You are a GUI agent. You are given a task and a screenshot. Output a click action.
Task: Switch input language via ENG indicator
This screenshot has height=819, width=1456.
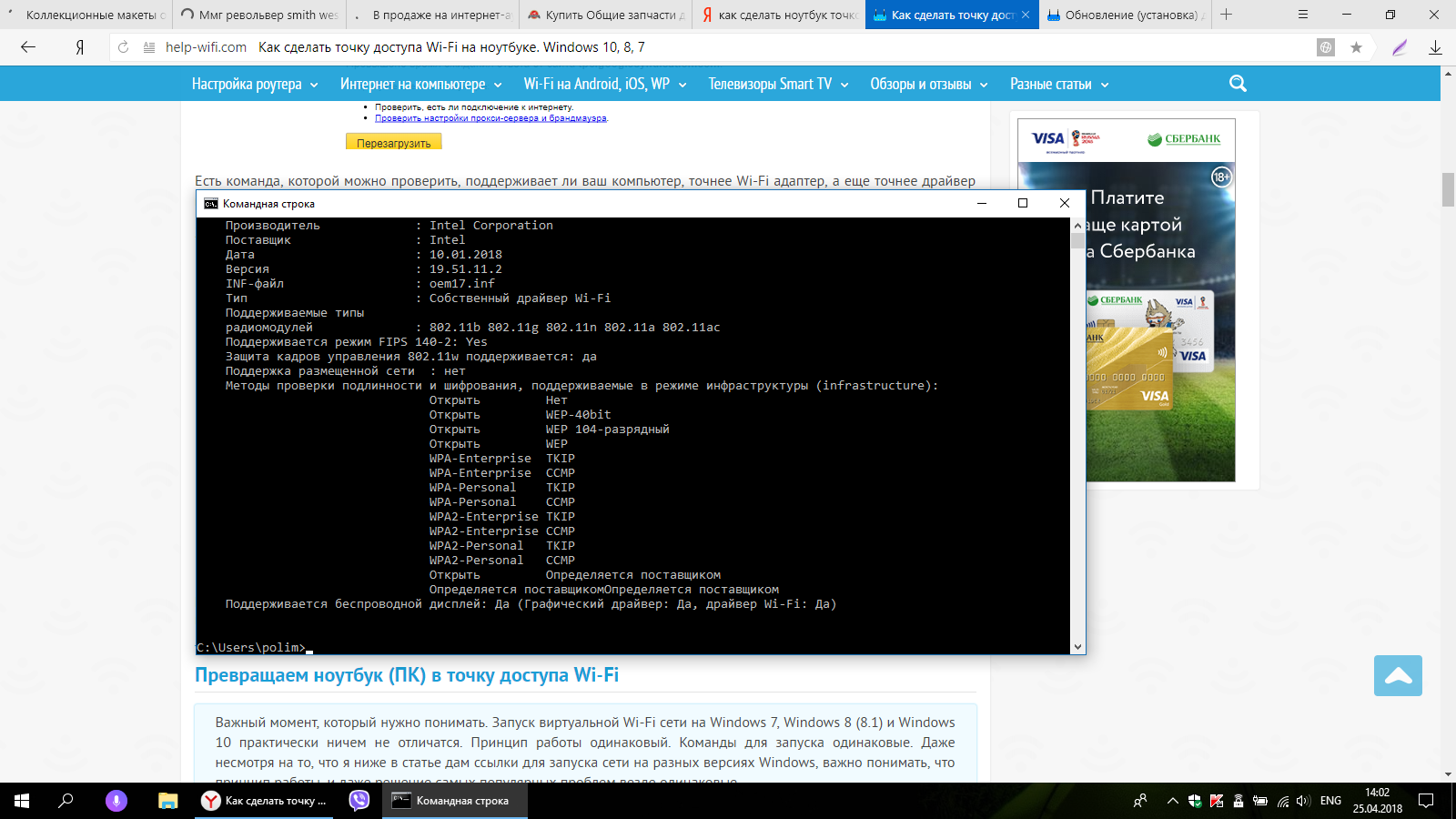[x=1330, y=801]
